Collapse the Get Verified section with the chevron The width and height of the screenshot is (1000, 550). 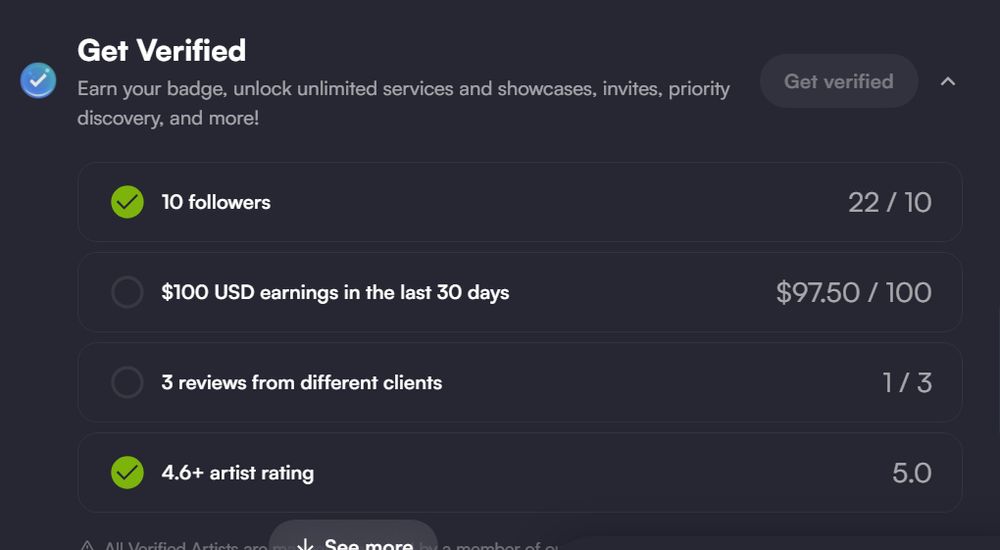[x=948, y=81]
